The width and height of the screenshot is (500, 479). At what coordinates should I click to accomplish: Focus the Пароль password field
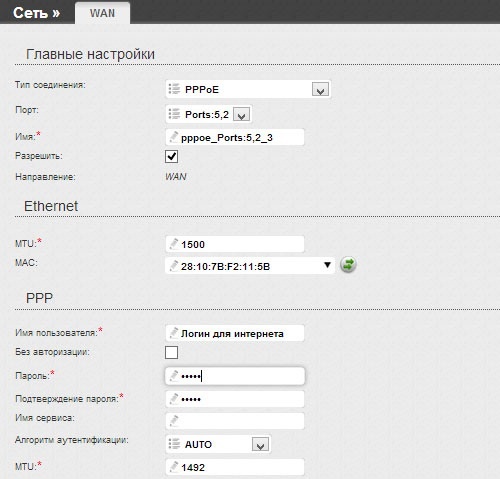(x=235, y=376)
